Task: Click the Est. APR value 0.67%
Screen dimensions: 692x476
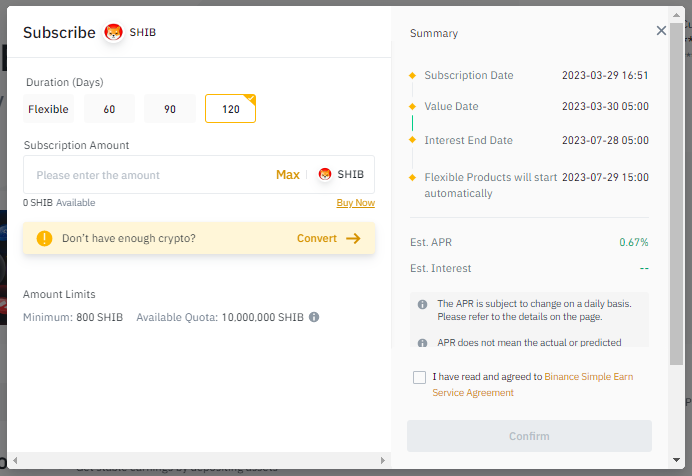Action: click(634, 242)
